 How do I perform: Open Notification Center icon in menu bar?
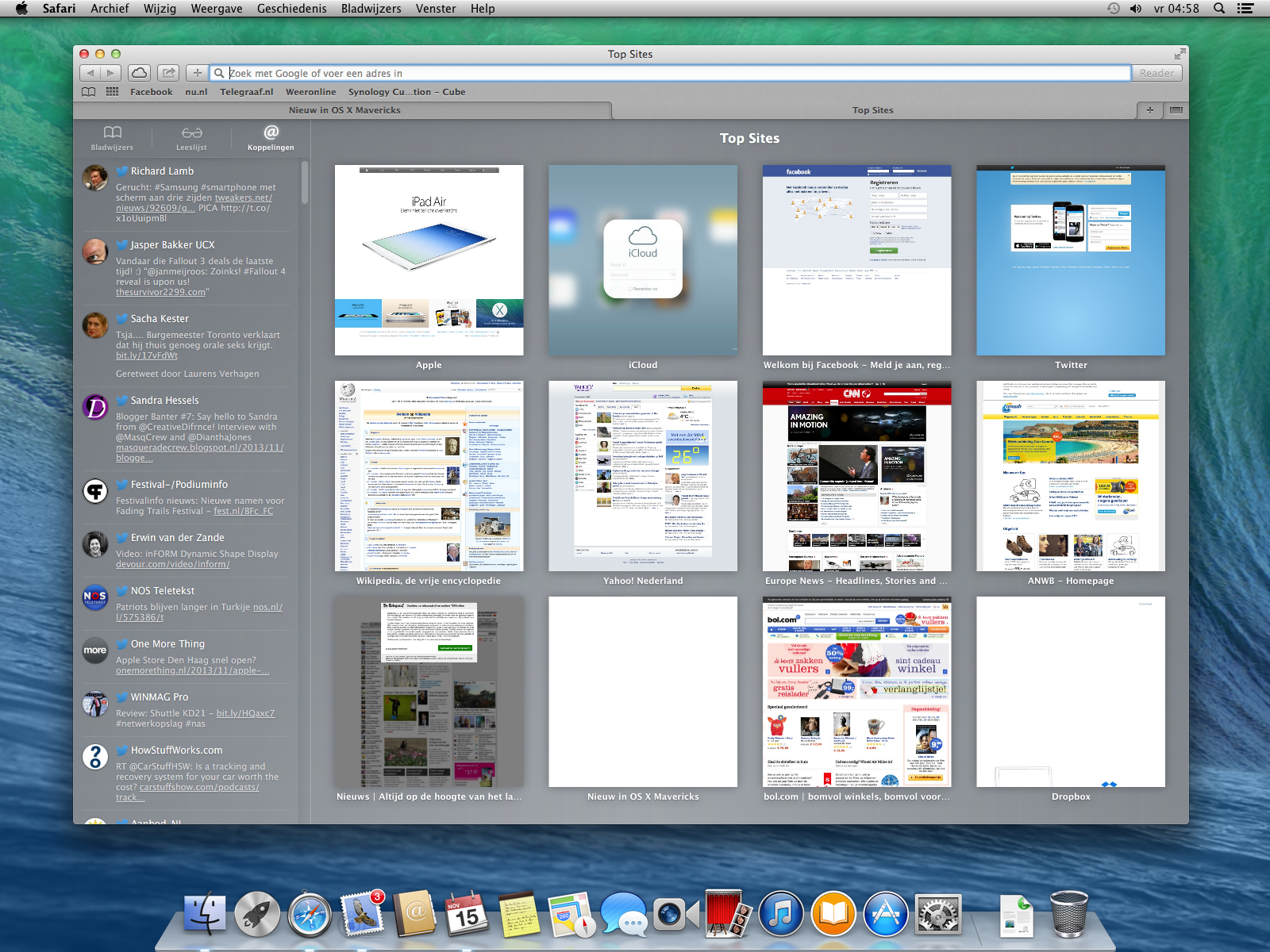tap(1245, 9)
